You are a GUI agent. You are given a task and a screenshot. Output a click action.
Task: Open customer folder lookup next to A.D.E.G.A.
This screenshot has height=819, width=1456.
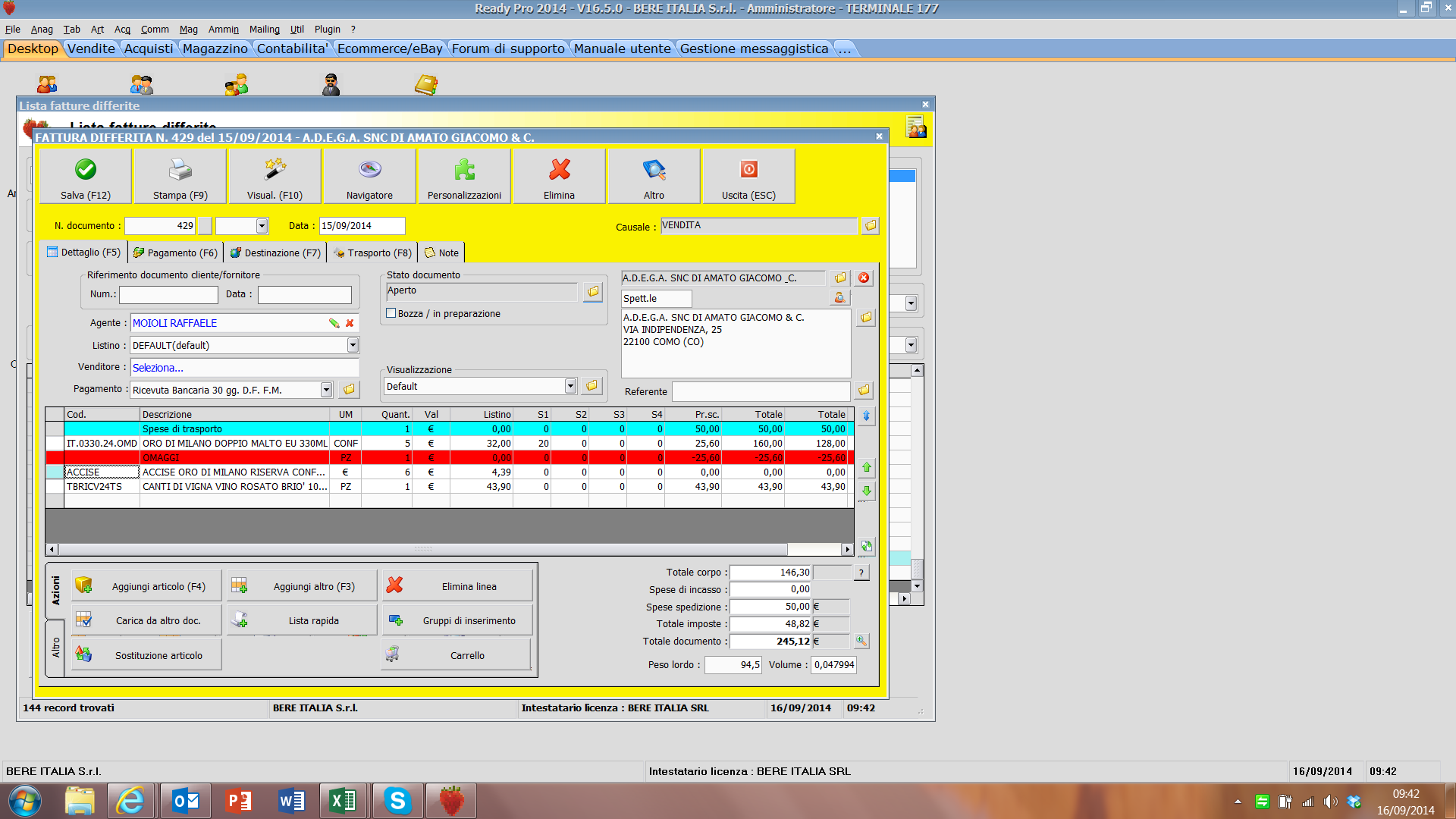tap(840, 278)
